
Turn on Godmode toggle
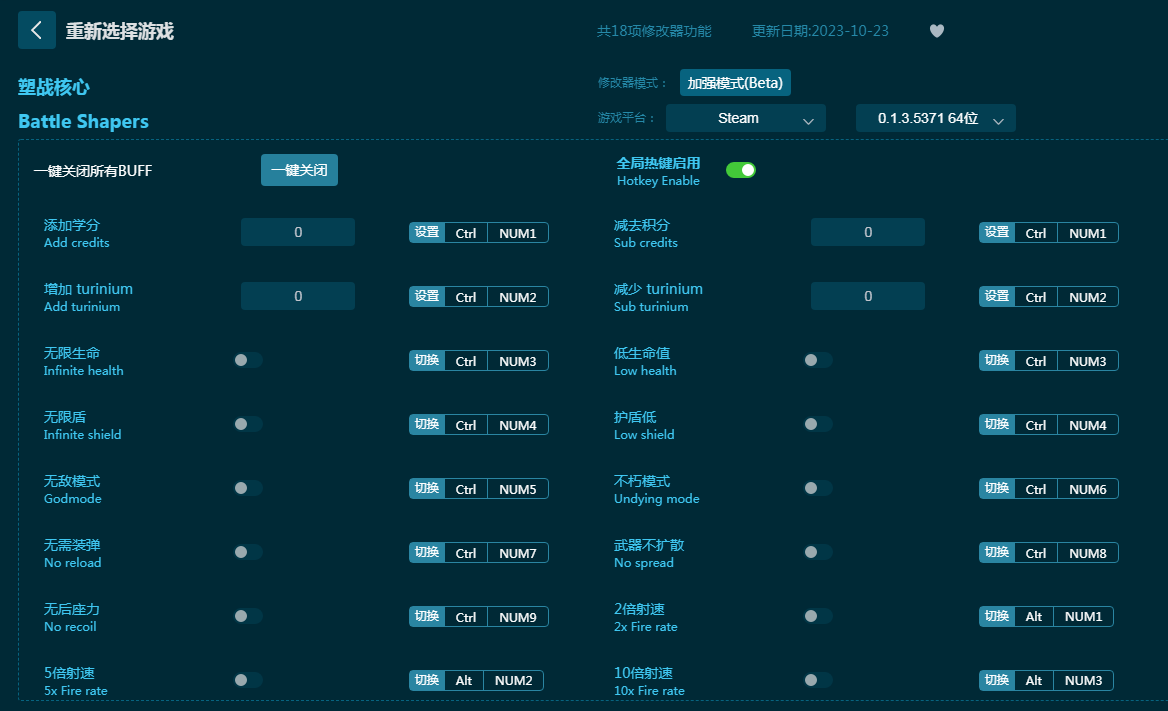(248, 488)
